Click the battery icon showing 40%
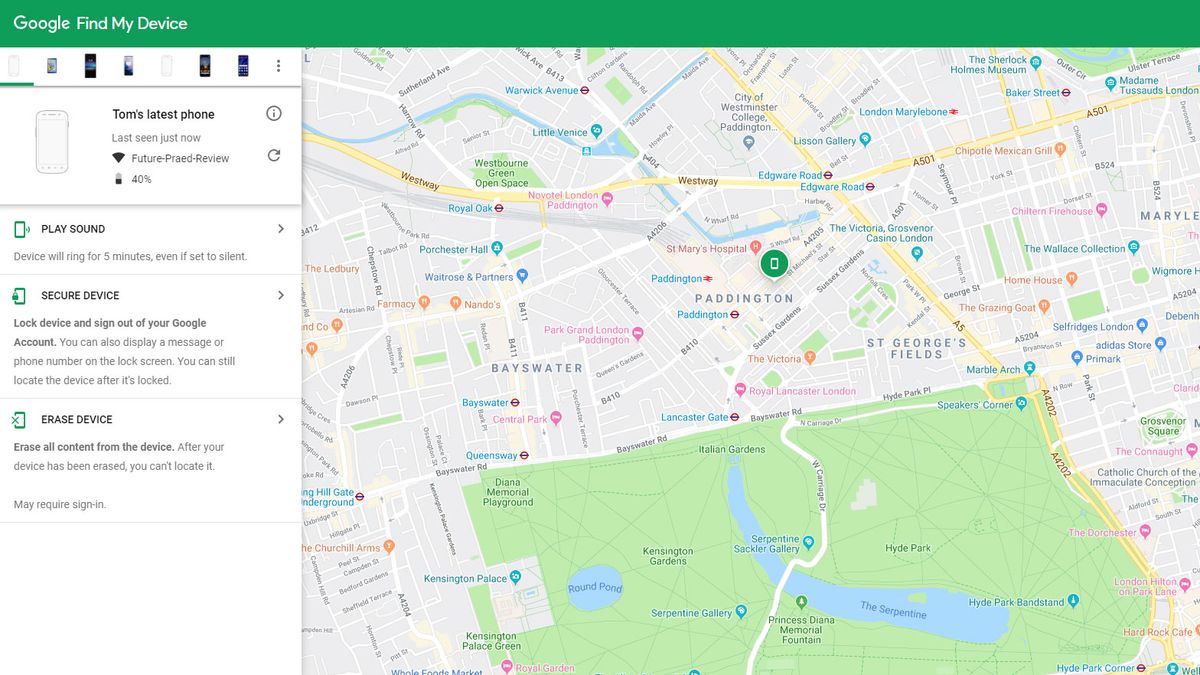 (119, 178)
